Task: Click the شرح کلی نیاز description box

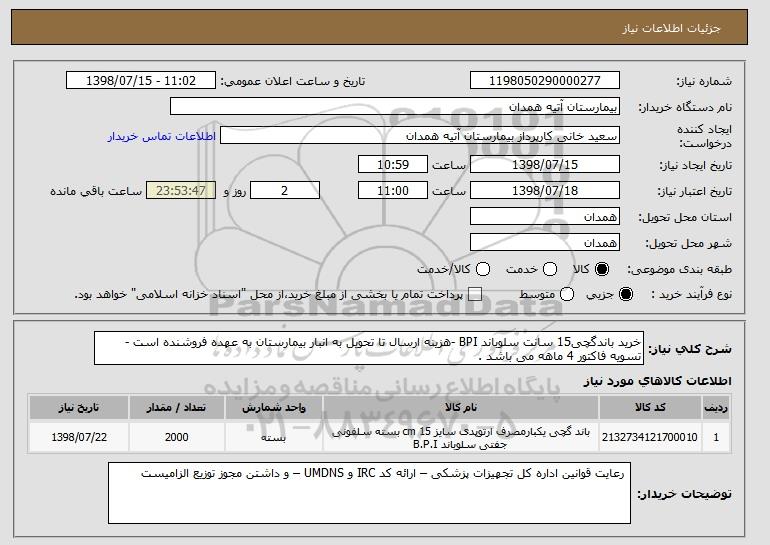Action: 369,348
